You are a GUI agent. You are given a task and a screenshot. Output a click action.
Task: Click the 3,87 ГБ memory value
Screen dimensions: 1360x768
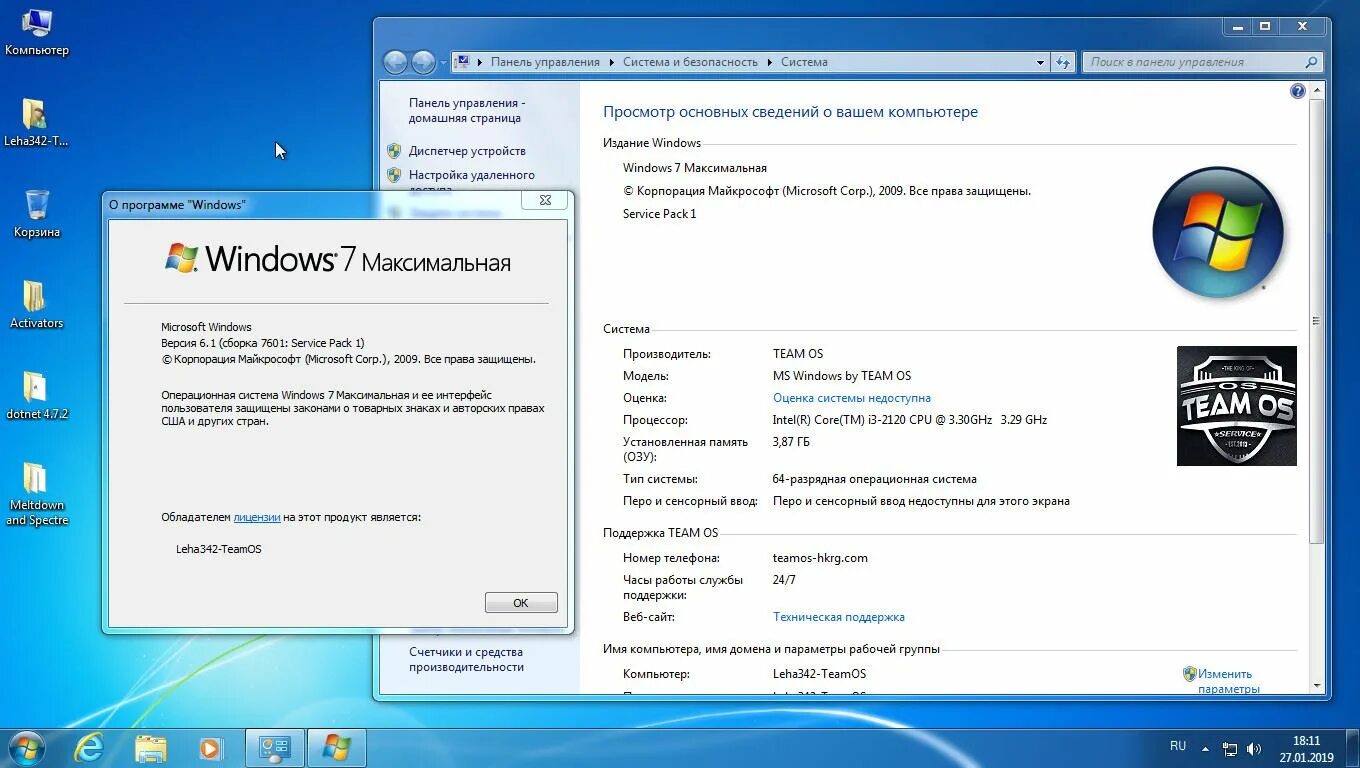[x=791, y=442]
